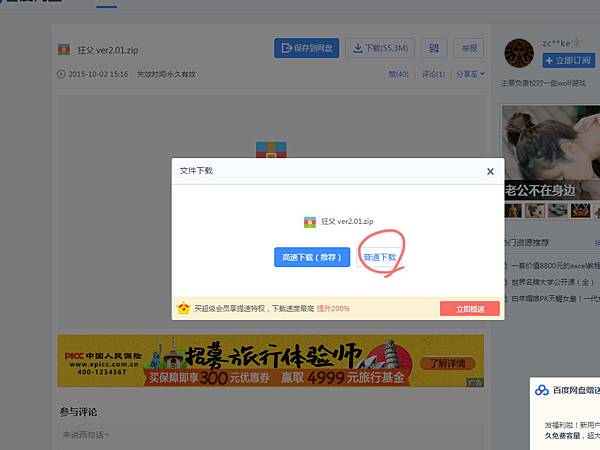Click the clock icon beside upload date

pos(61,74)
